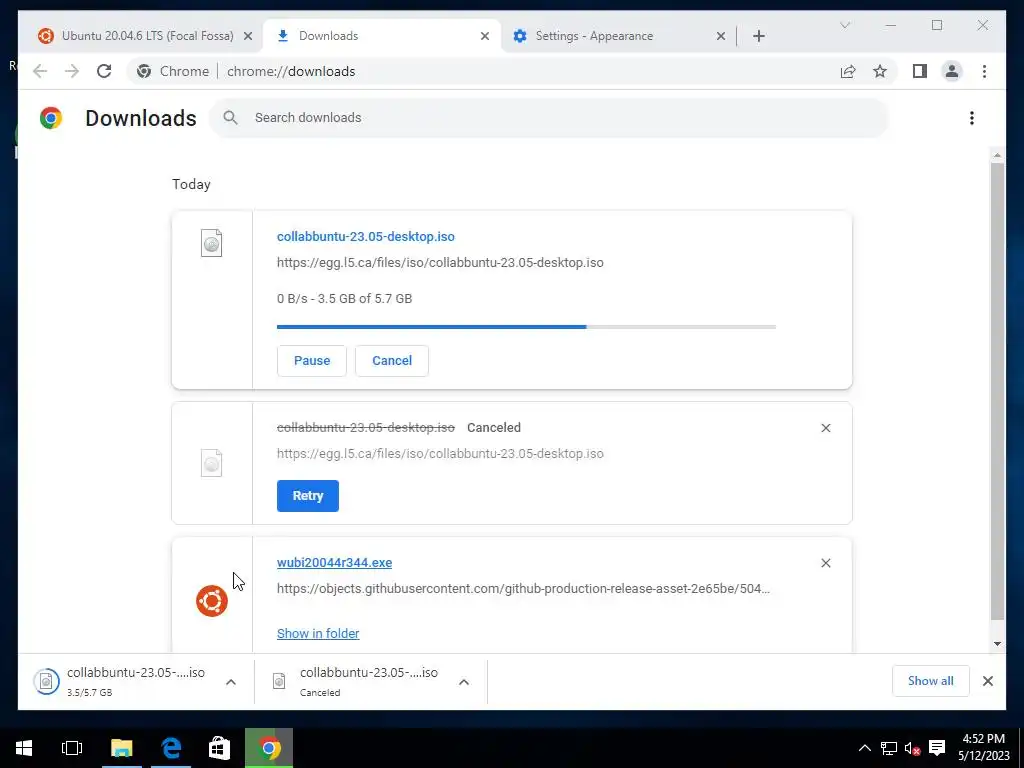Remove wubi20044r344.exe entry from list

pos(825,563)
